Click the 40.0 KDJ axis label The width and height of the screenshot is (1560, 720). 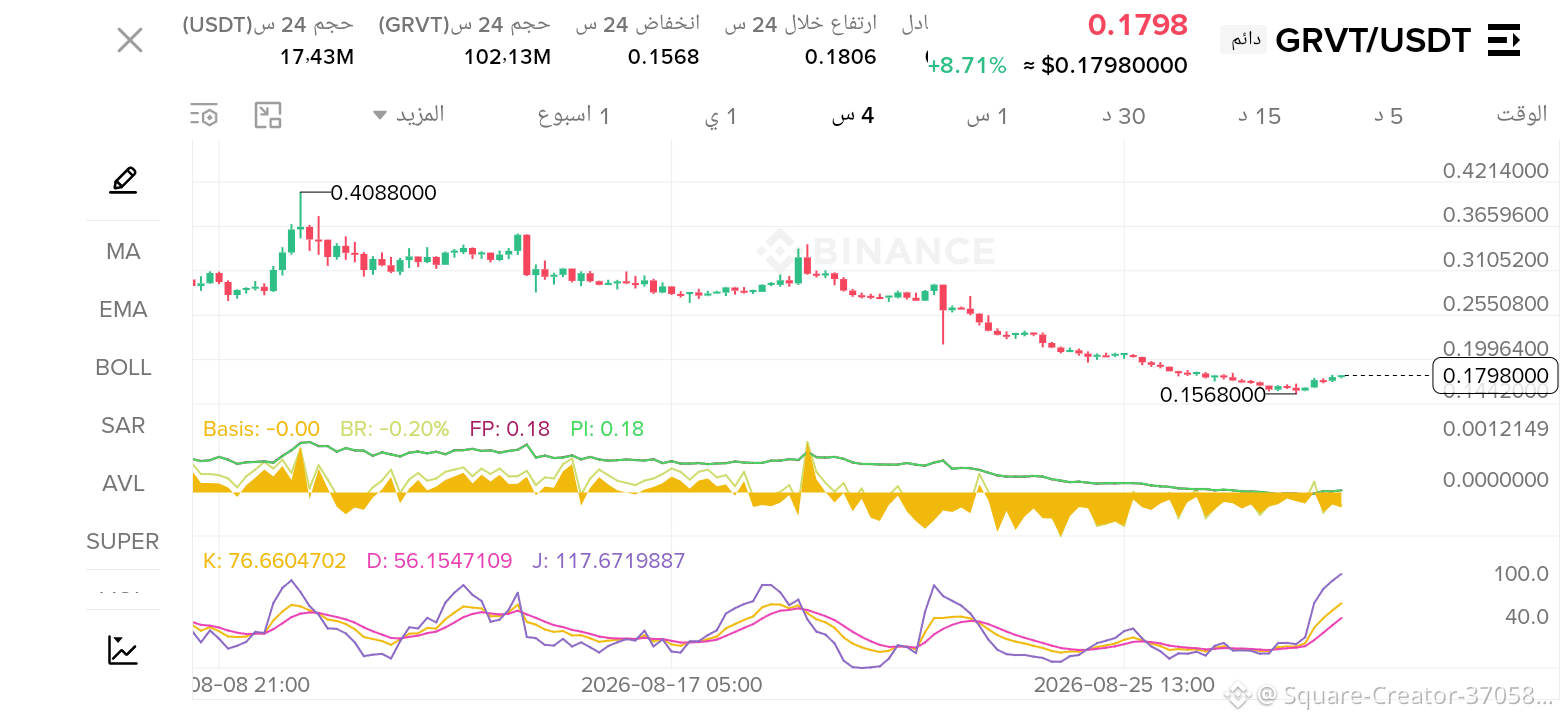[1527, 616]
